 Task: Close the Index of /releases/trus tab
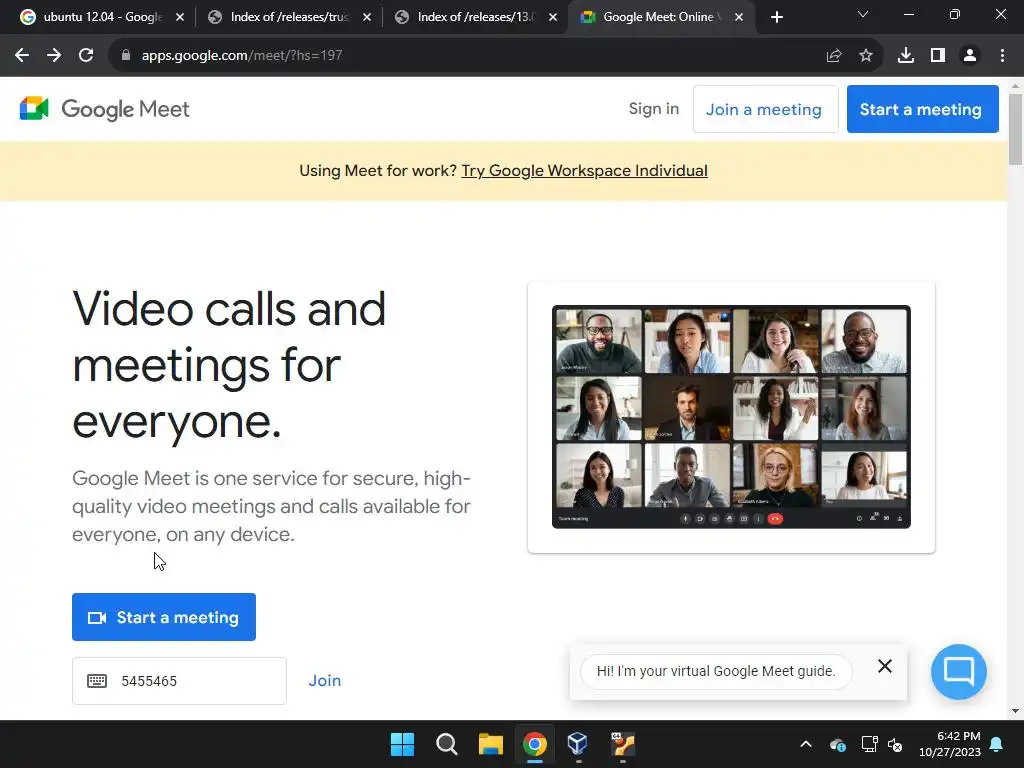pyautogui.click(x=366, y=17)
